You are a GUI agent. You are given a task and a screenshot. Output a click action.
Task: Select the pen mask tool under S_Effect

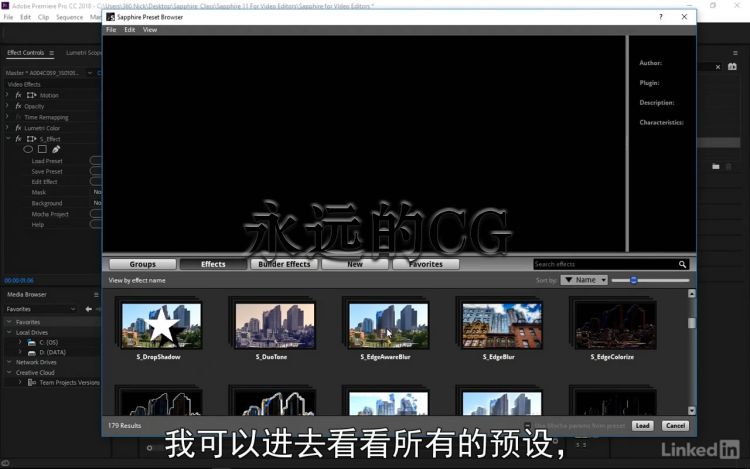(x=56, y=149)
